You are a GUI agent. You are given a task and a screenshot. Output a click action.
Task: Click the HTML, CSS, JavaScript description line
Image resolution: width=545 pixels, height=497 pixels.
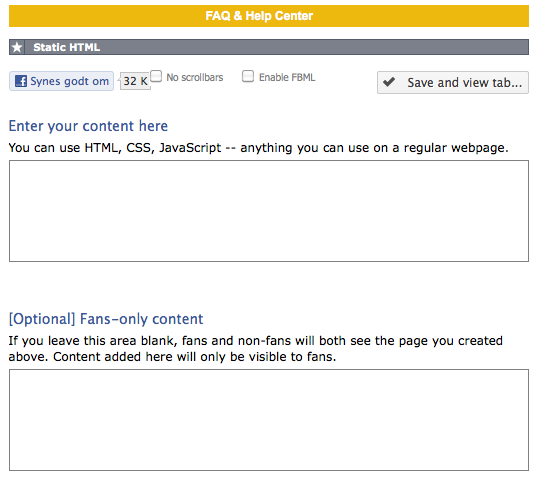[x=258, y=148]
